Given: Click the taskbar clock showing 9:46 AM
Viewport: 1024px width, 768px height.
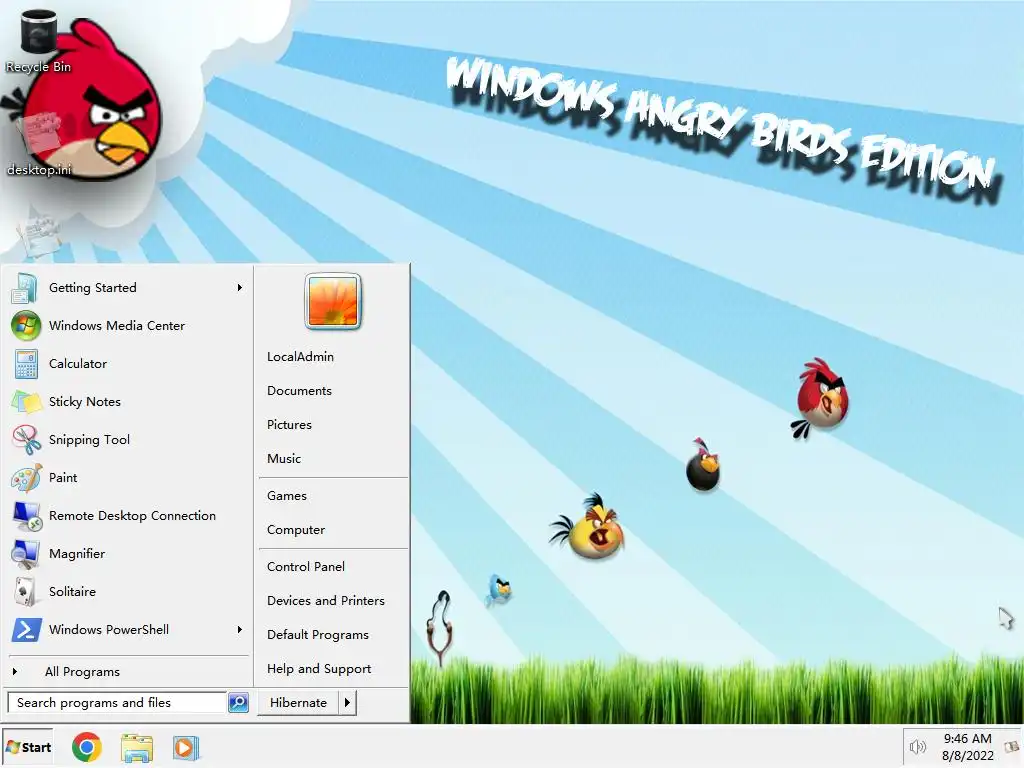Looking at the screenshot, I should click(x=967, y=747).
